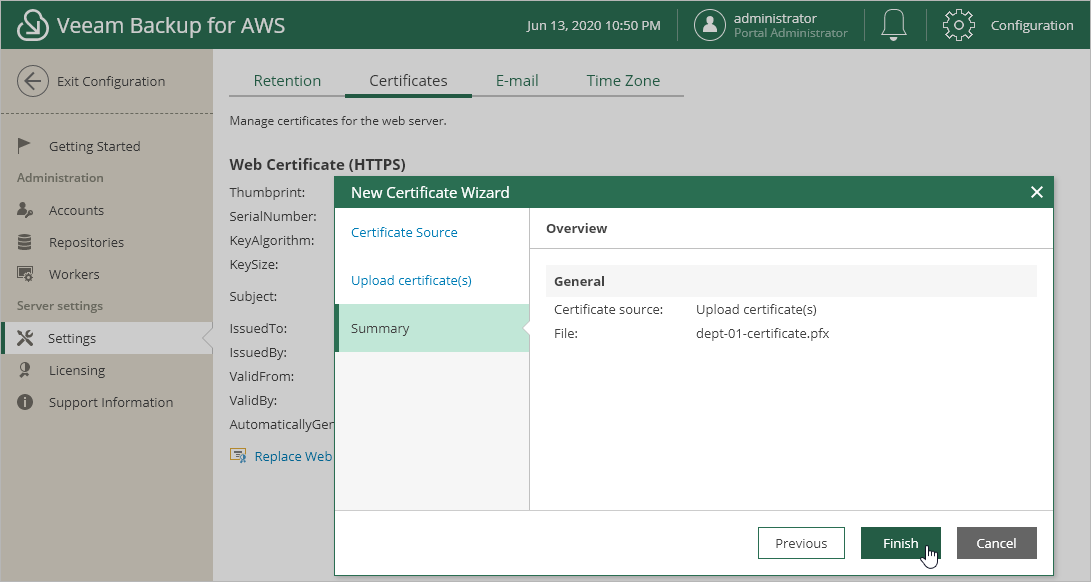Click the Veeam Backup for AWS title

[x=171, y=26]
